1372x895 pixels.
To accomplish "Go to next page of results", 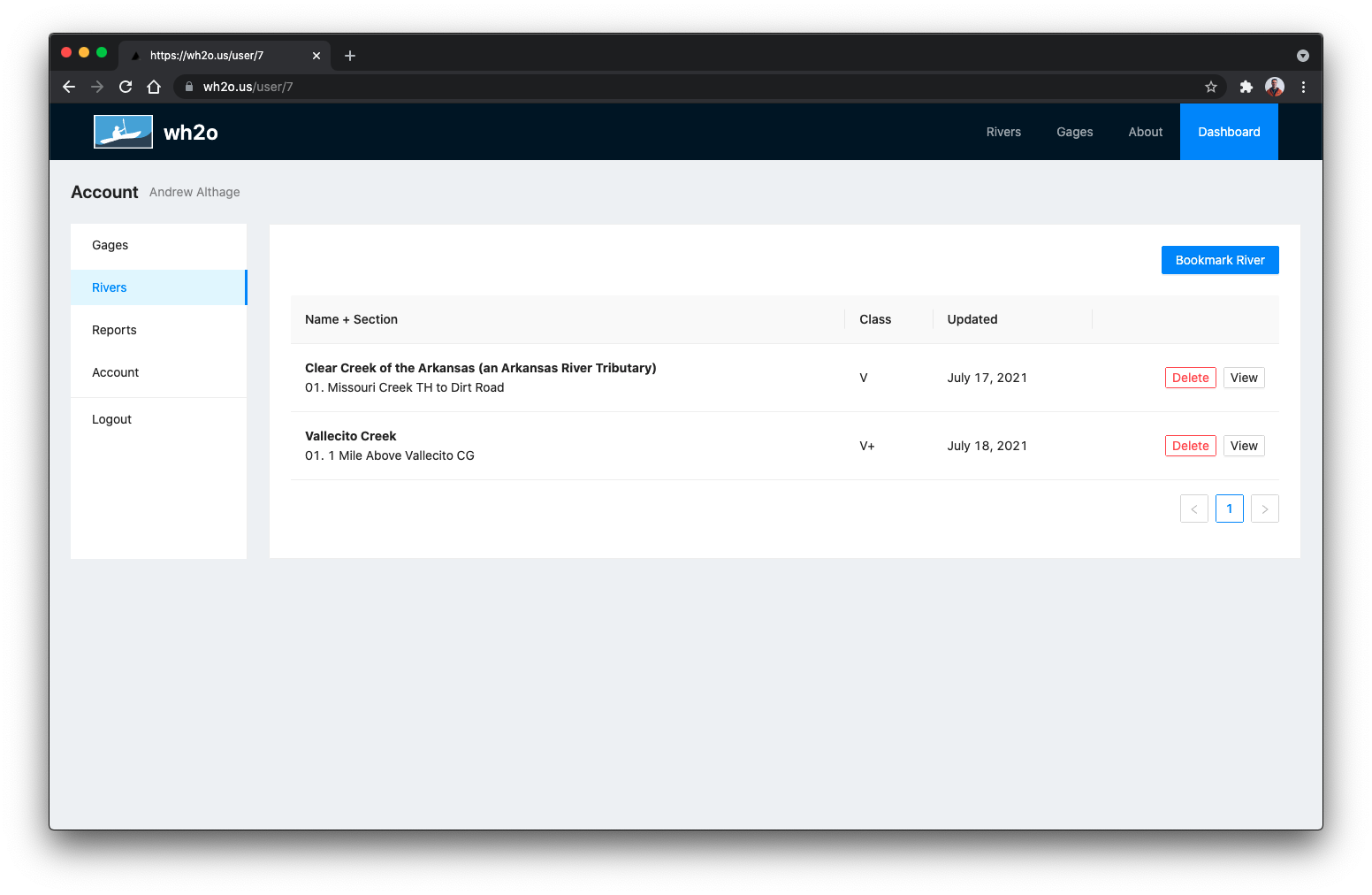I will click(x=1264, y=509).
